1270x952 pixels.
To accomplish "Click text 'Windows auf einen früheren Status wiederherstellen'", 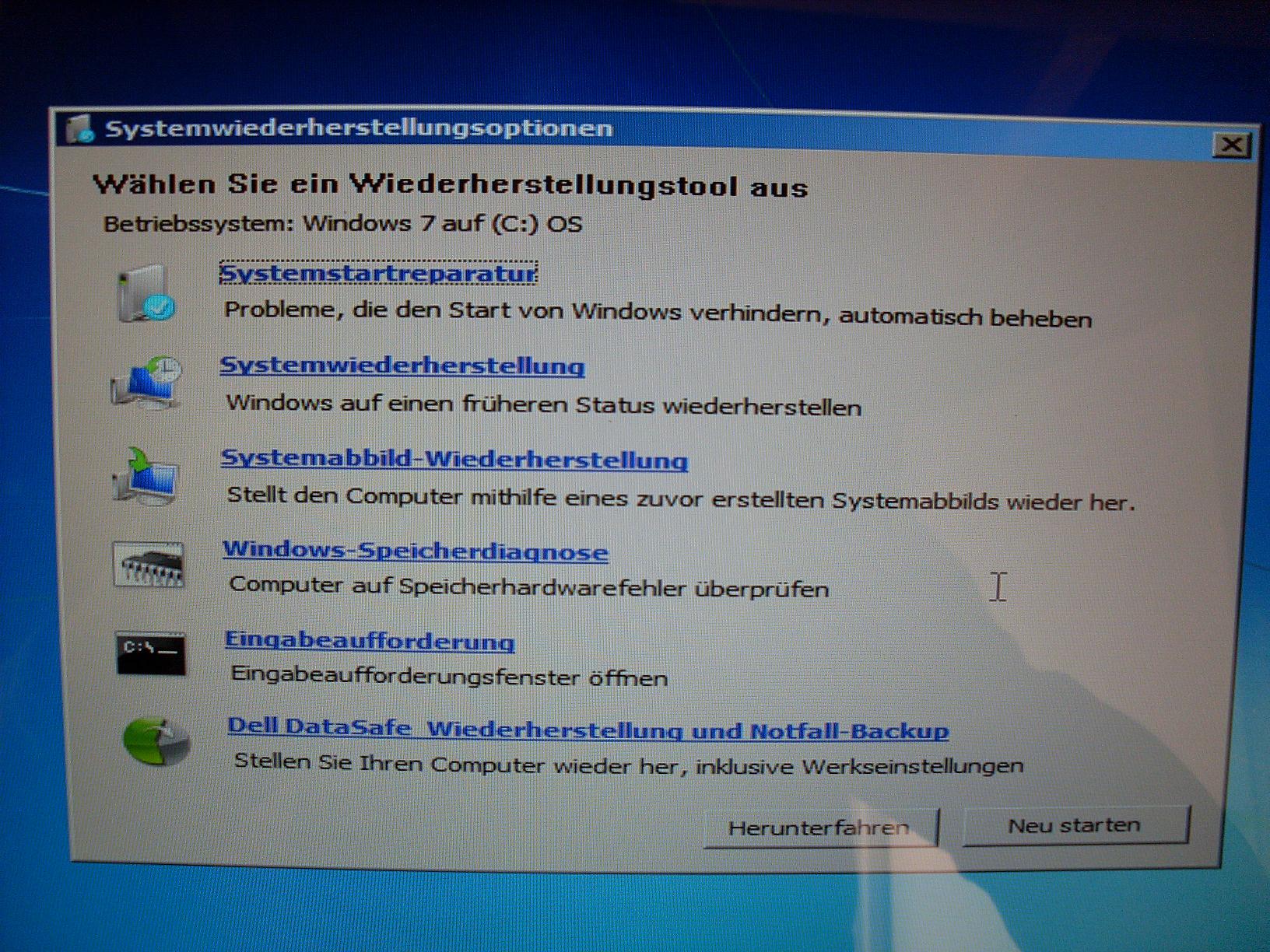I will pyautogui.click(x=544, y=404).
